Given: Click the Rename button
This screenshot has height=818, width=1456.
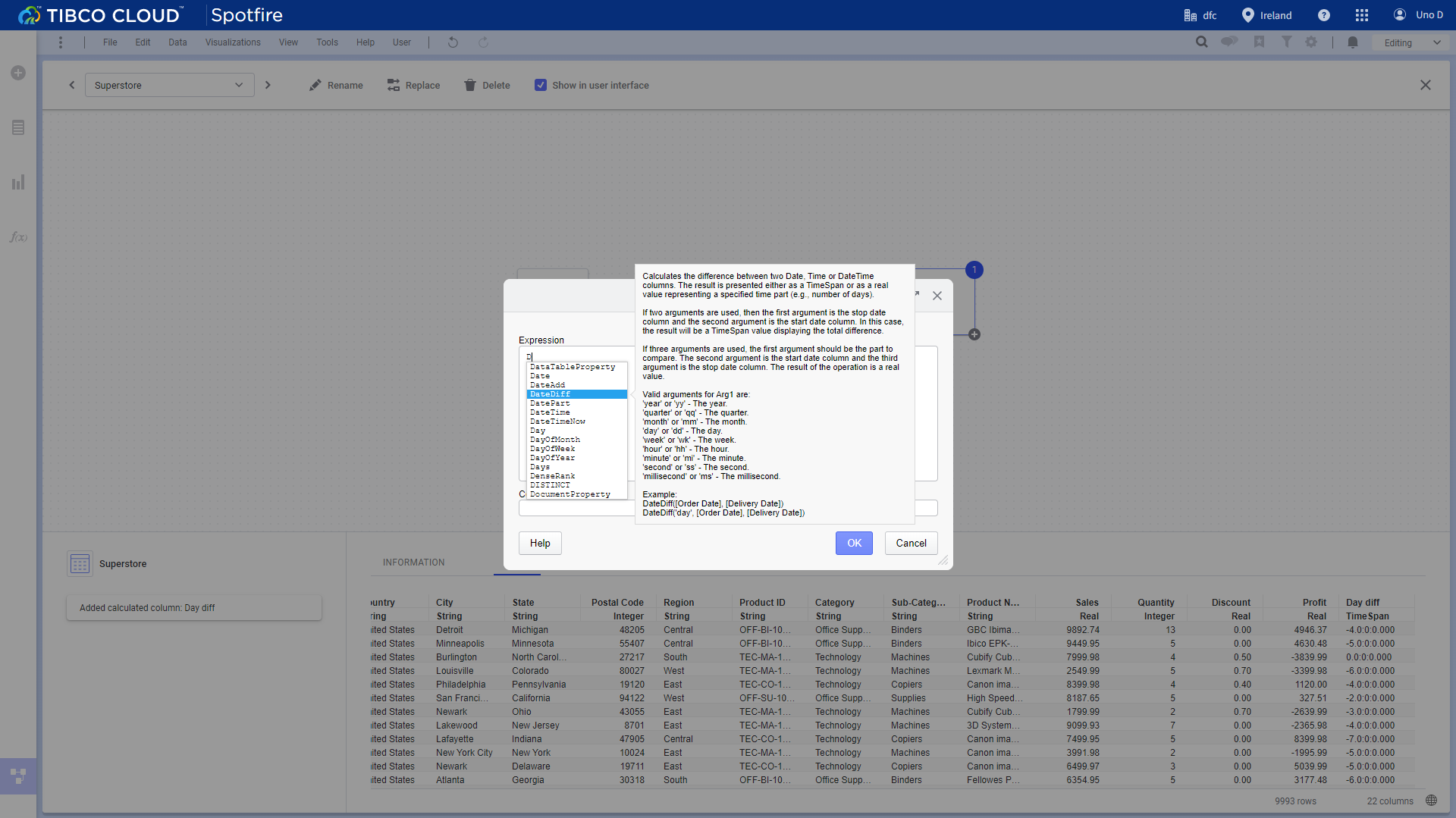Looking at the screenshot, I should 336,85.
